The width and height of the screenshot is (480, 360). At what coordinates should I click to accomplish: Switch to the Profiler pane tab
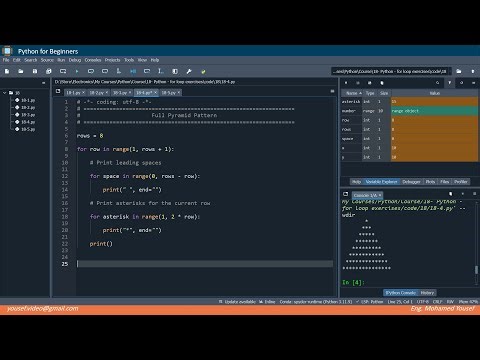pos(461,182)
